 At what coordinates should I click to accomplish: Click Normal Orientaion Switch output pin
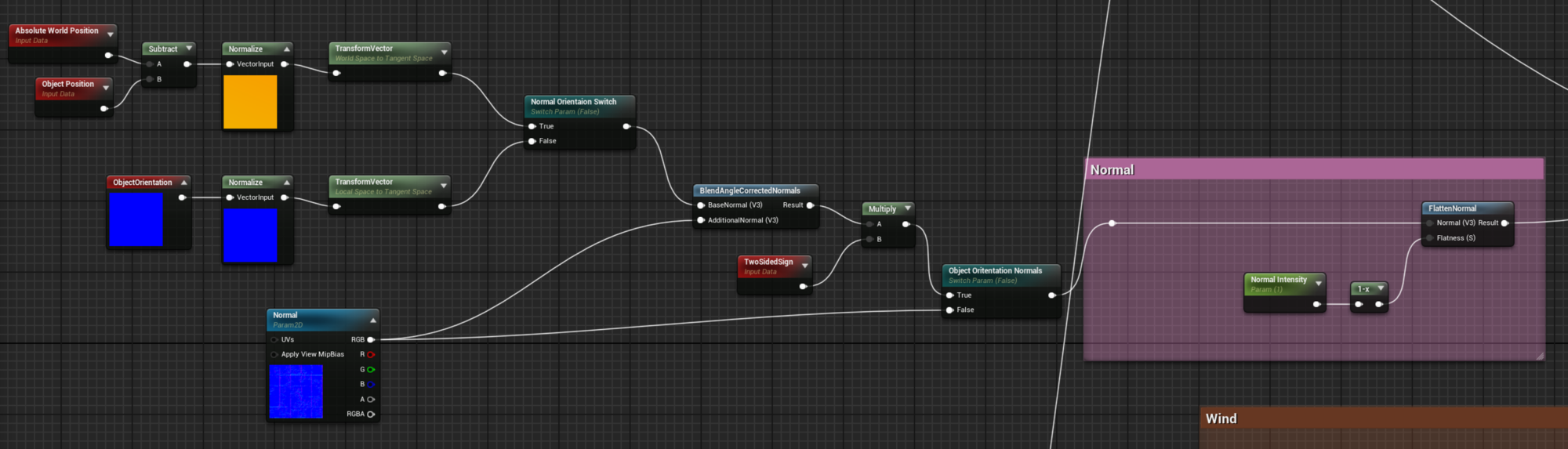626,126
